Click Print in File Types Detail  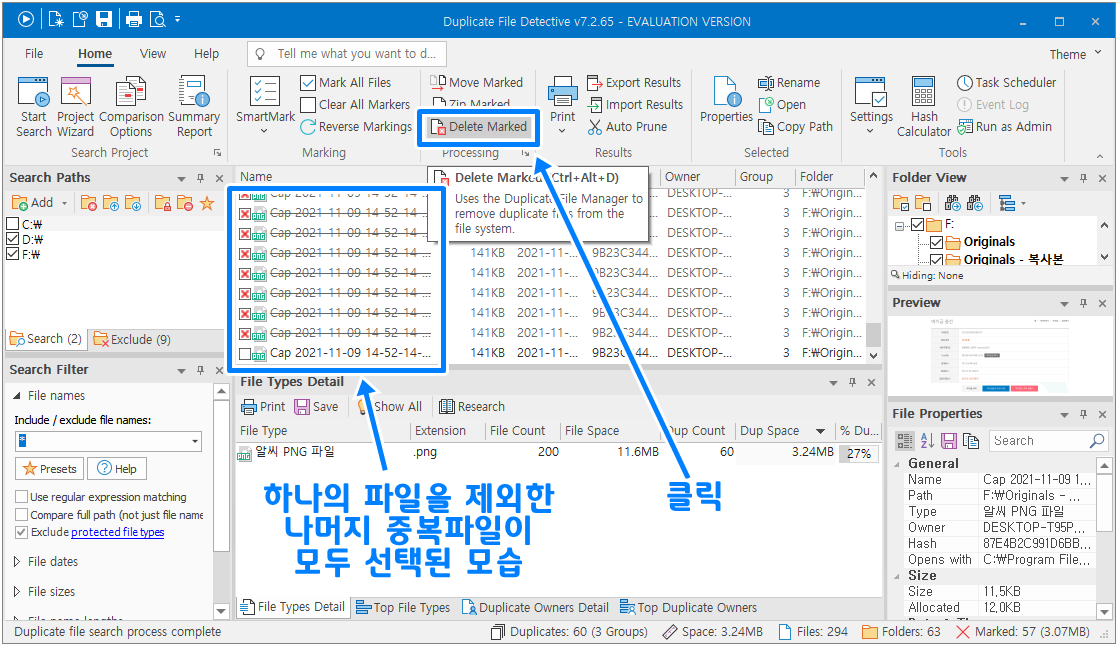[263, 407]
